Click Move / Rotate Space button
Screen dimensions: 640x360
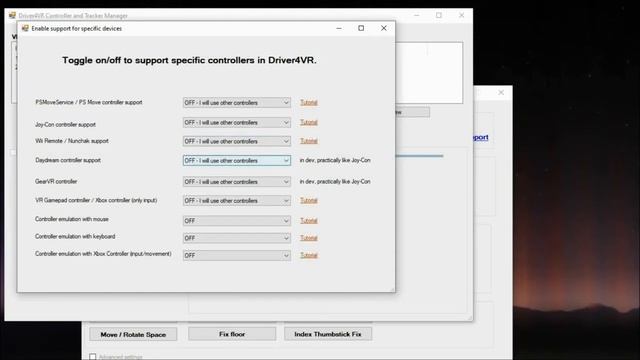click(133, 334)
